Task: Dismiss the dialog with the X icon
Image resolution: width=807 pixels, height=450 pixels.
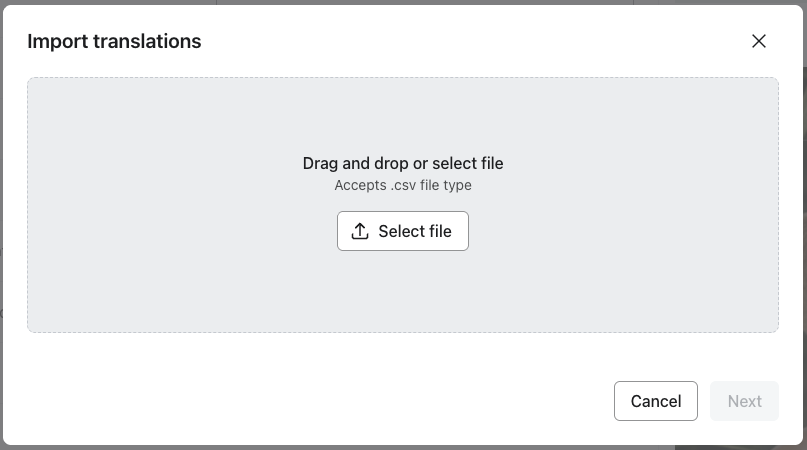Action: (759, 41)
